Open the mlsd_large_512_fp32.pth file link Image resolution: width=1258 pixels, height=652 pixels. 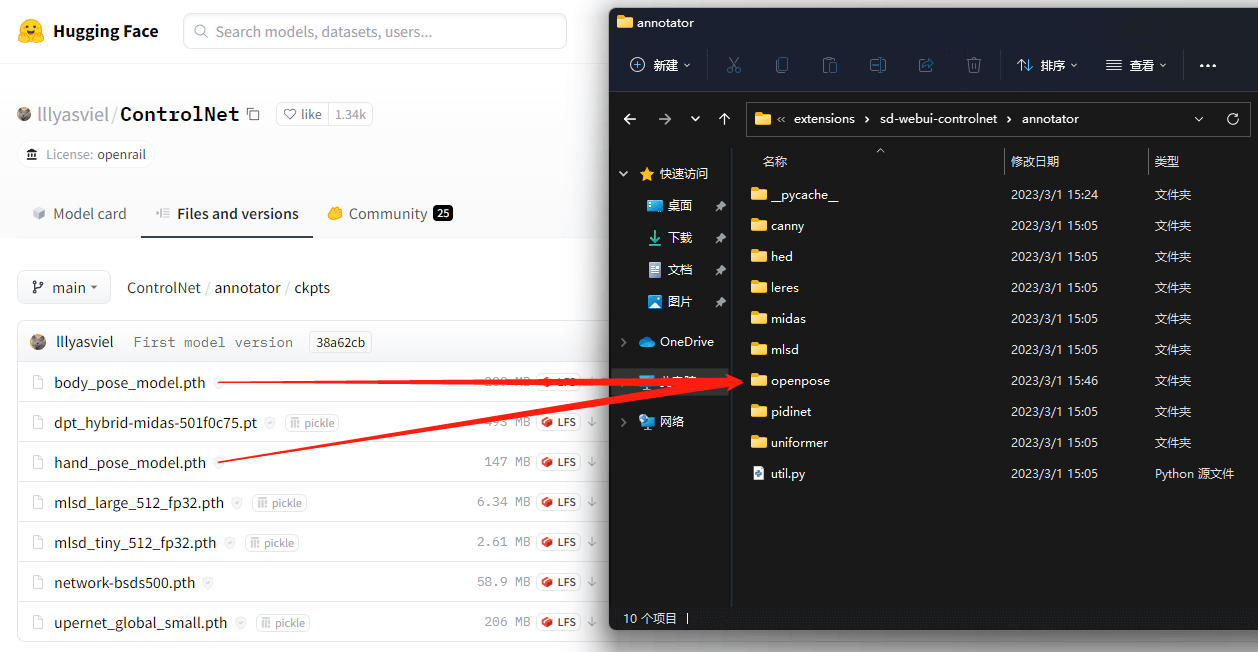coord(139,502)
